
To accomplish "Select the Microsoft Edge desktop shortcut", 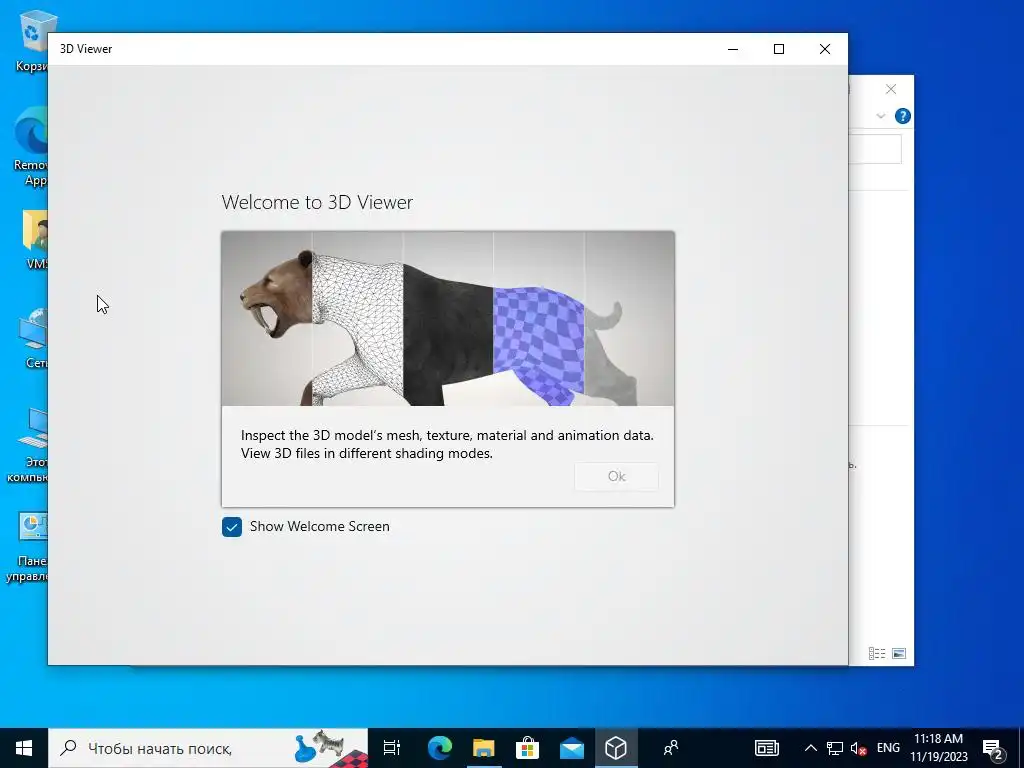I will pyautogui.click(x=31, y=145).
